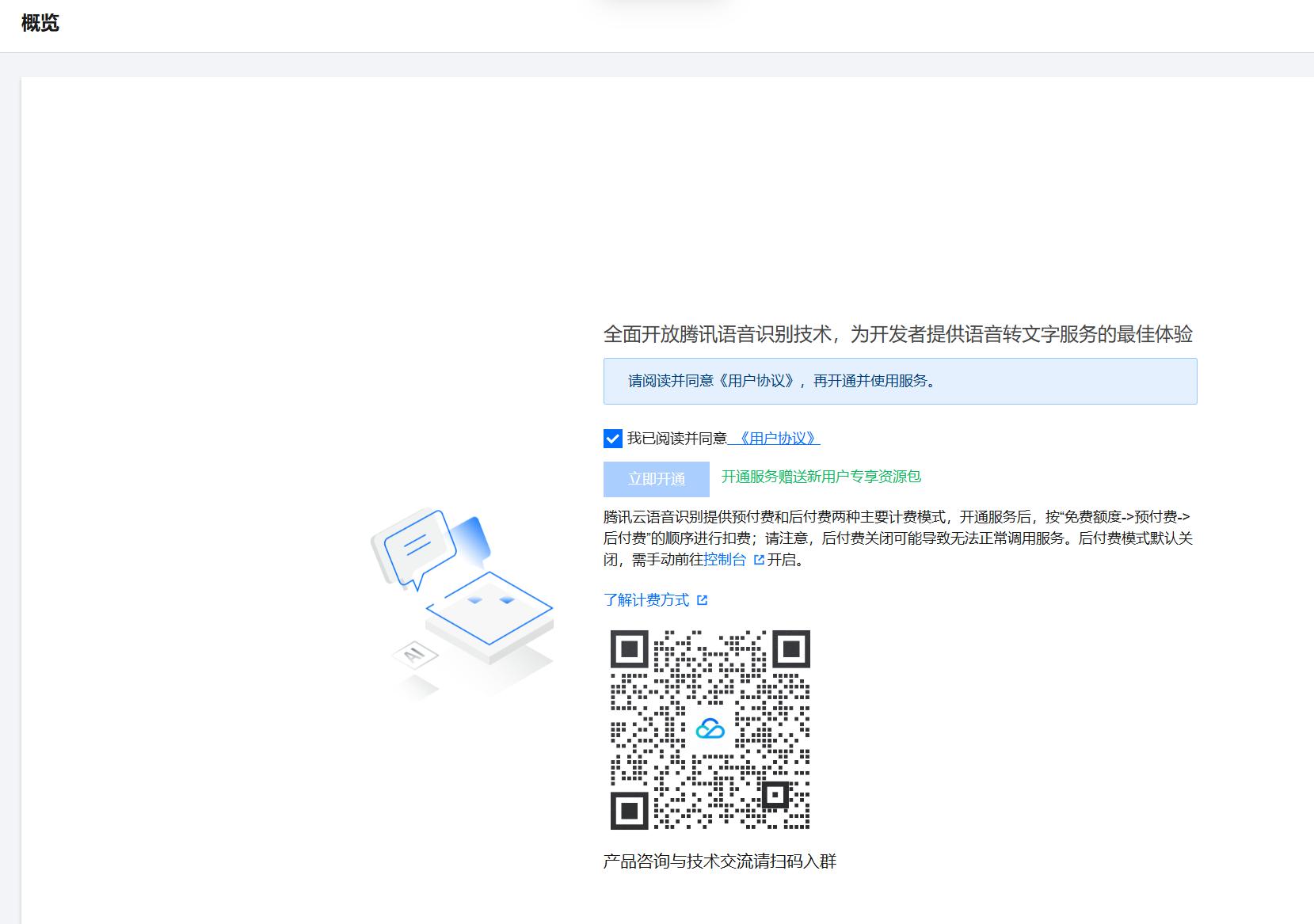Image resolution: width=1314 pixels, height=924 pixels.
Task: Click the caption 产品咨询与技术交流请扫码入群
Action: [x=720, y=861]
